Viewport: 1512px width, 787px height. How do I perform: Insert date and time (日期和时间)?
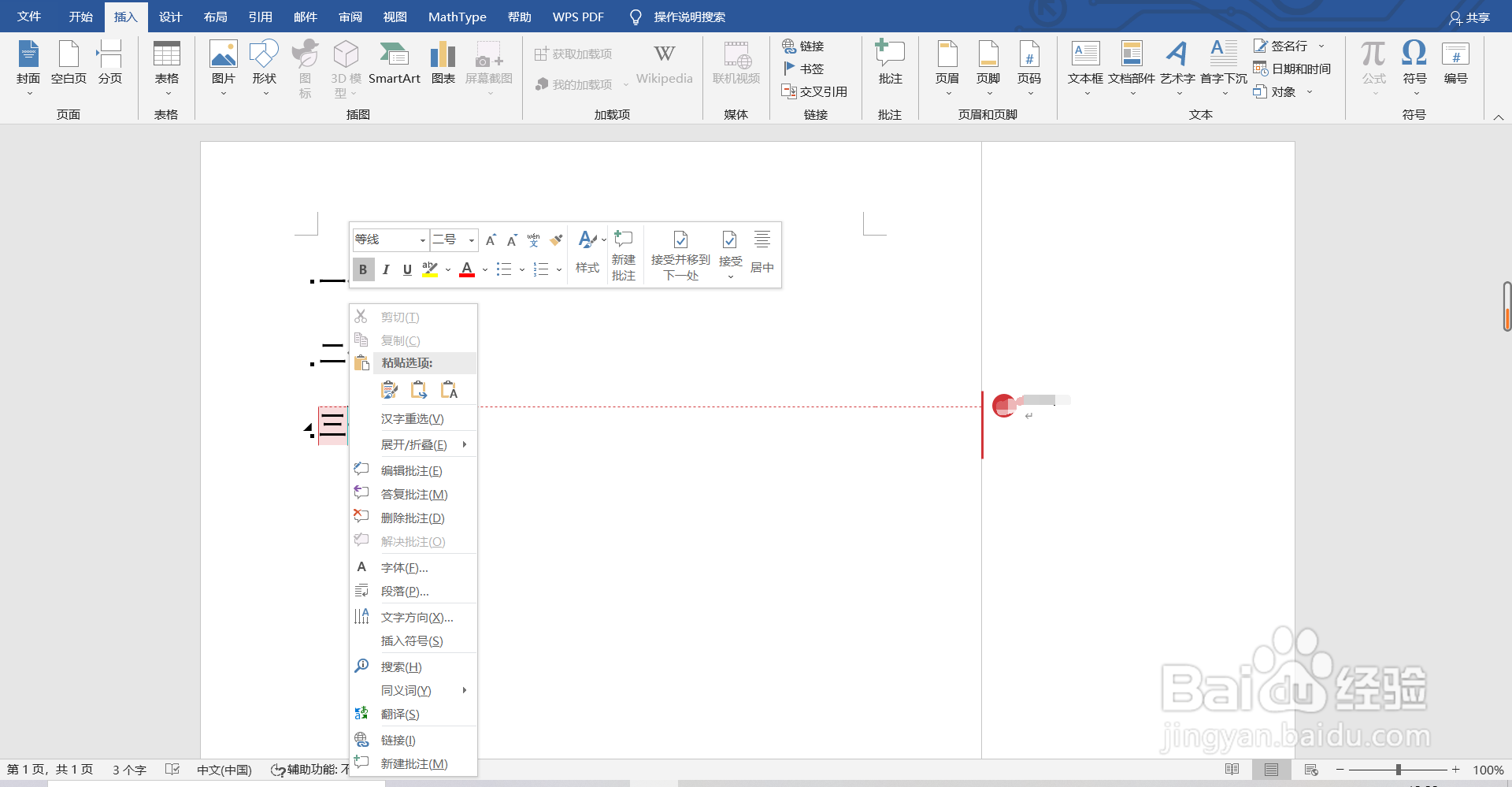click(x=1292, y=69)
